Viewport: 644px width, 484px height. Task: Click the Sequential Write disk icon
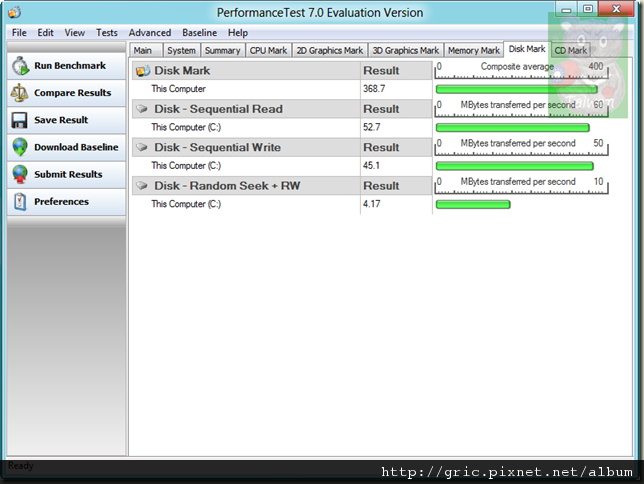[142, 147]
